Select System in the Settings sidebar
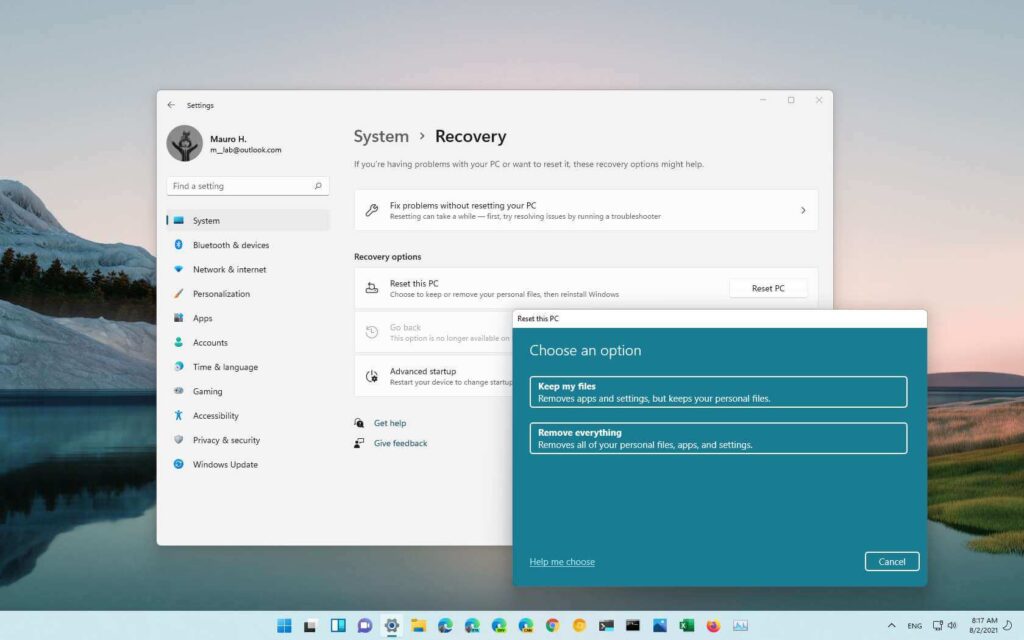This screenshot has width=1024, height=640. pyautogui.click(x=248, y=221)
